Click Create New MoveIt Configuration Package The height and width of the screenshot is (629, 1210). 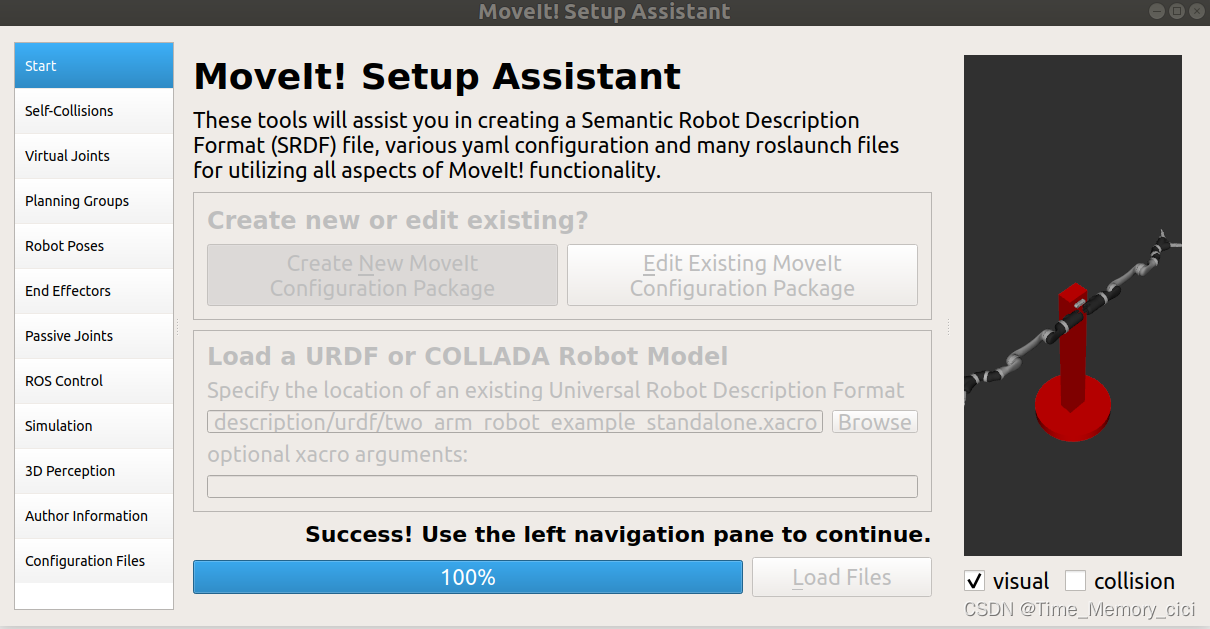click(x=381, y=274)
